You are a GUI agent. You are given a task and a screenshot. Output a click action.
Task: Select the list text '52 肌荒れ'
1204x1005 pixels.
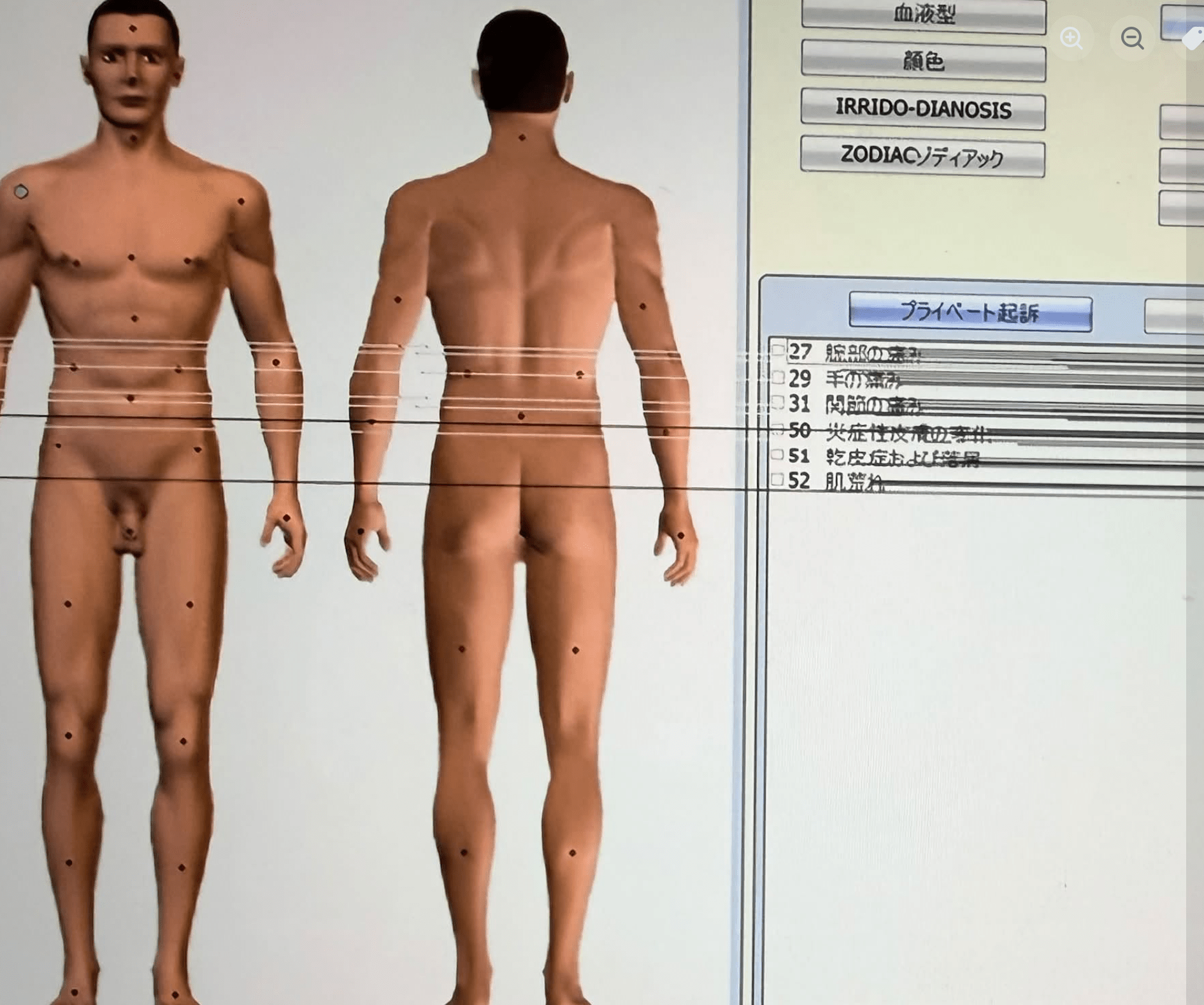tap(836, 481)
